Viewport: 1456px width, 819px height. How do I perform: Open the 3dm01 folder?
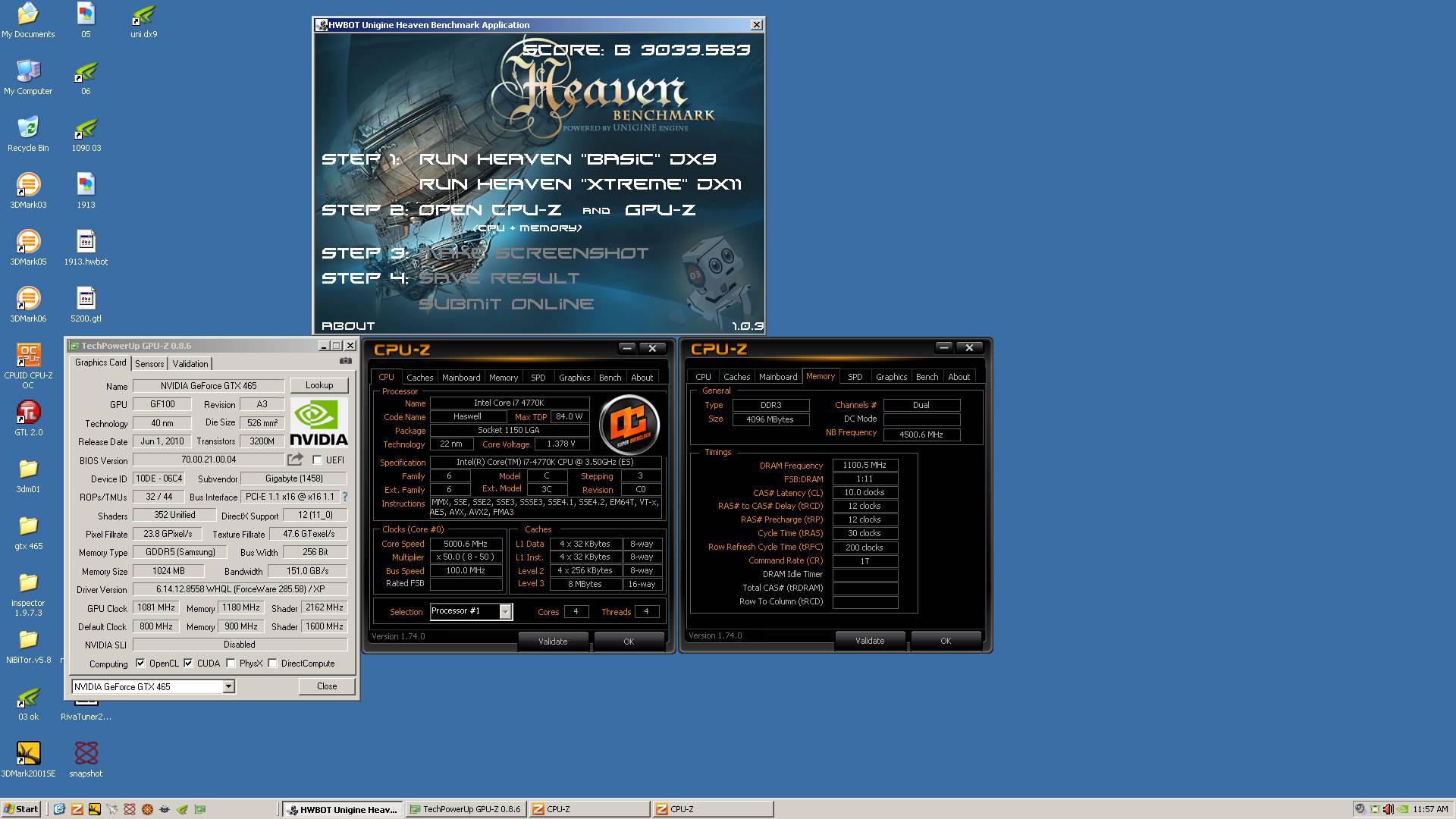point(28,475)
